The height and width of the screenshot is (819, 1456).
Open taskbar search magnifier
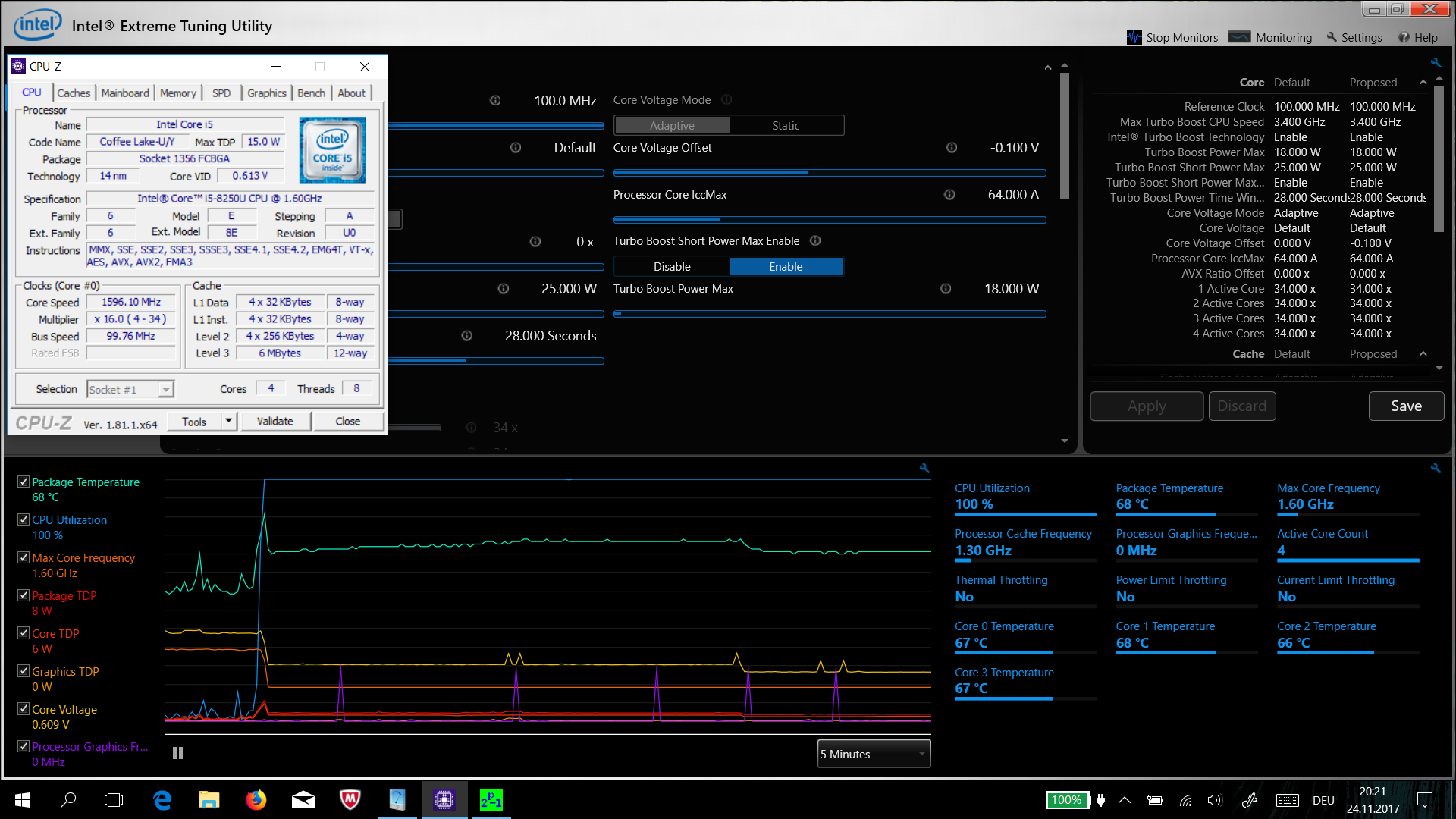click(68, 800)
